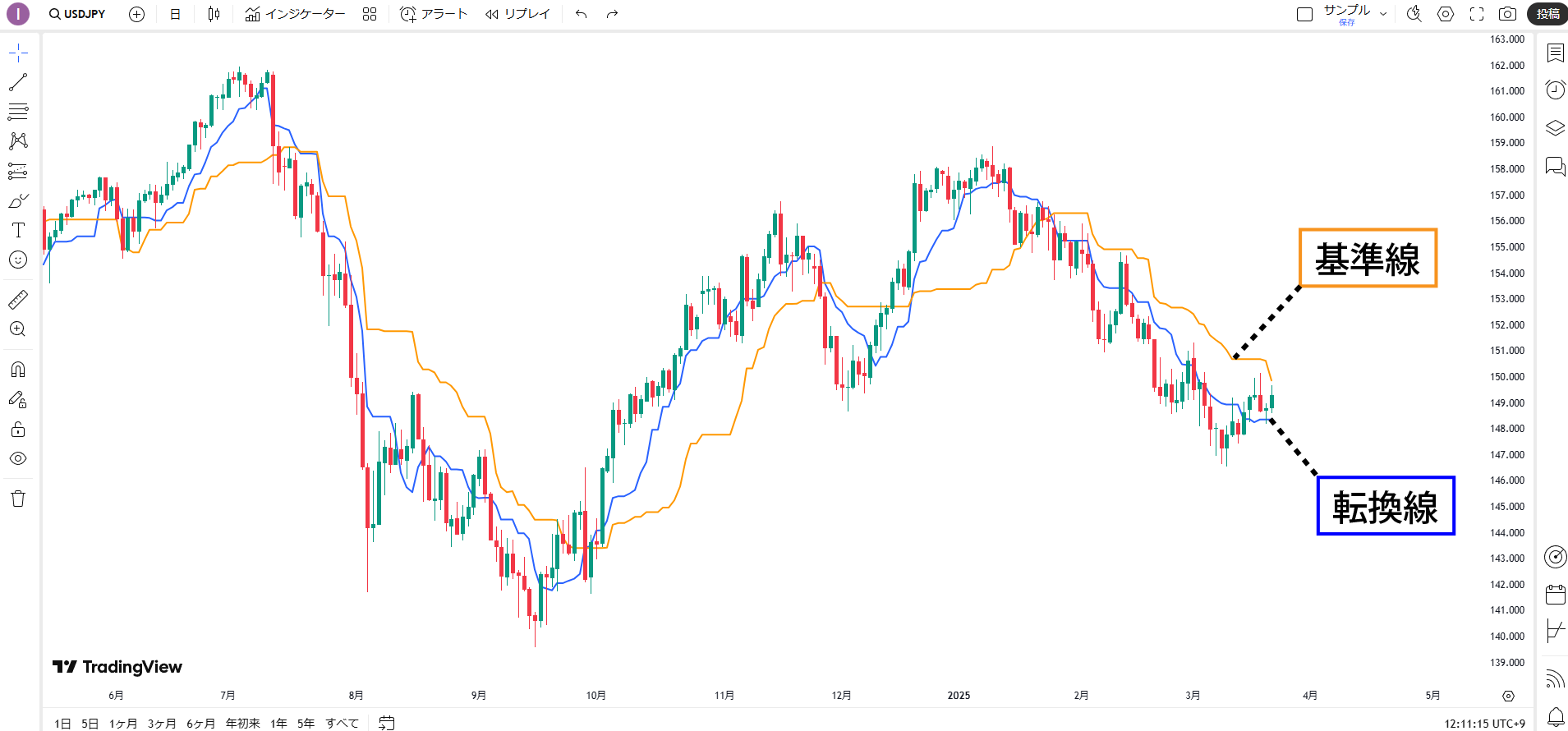Screen dimensions: 1568x731
Task: Toggle lock all drawings
Action: pyautogui.click(x=18, y=430)
